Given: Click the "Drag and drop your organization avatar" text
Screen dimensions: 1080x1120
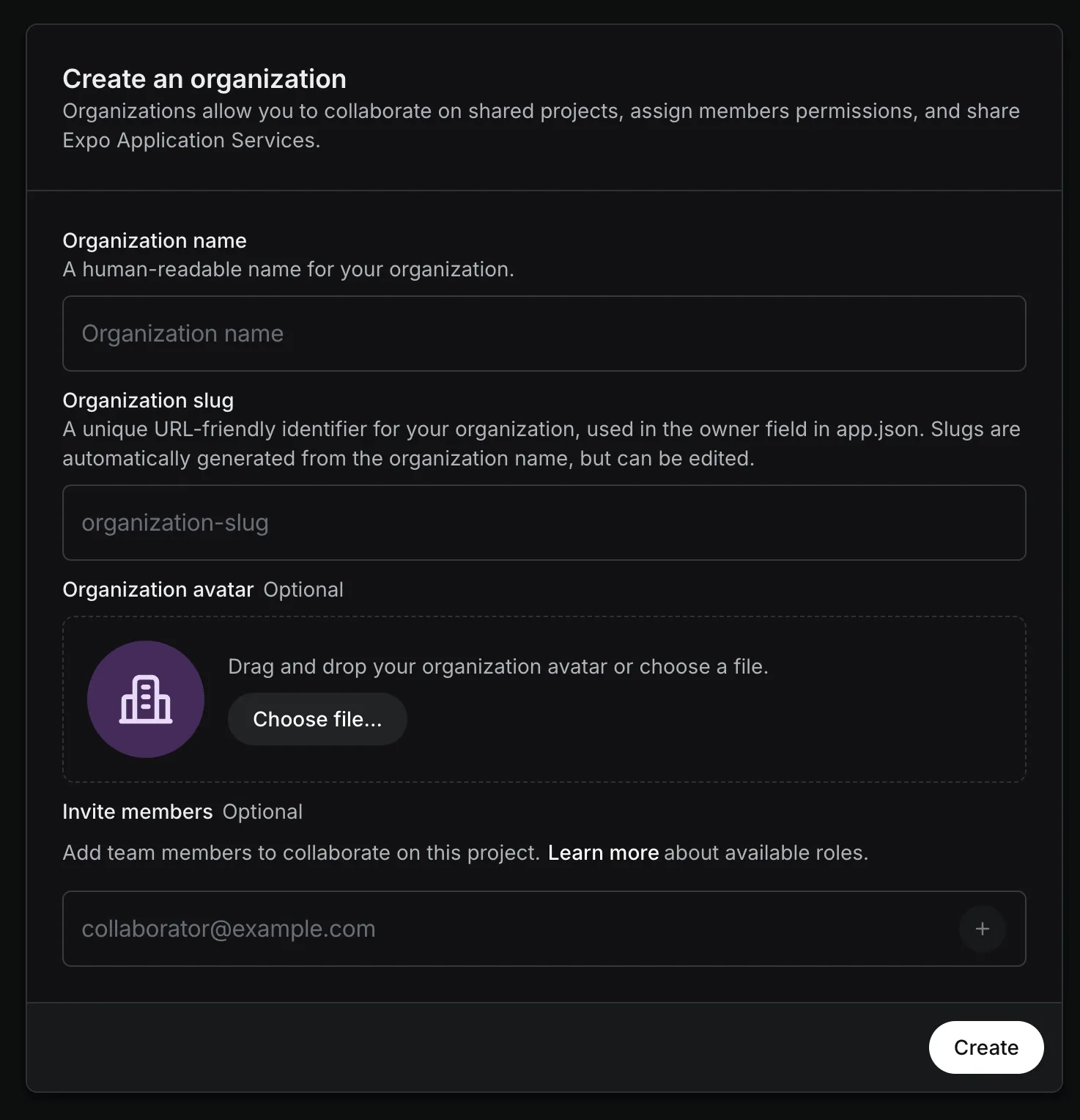Looking at the screenshot, I should 498,666.
